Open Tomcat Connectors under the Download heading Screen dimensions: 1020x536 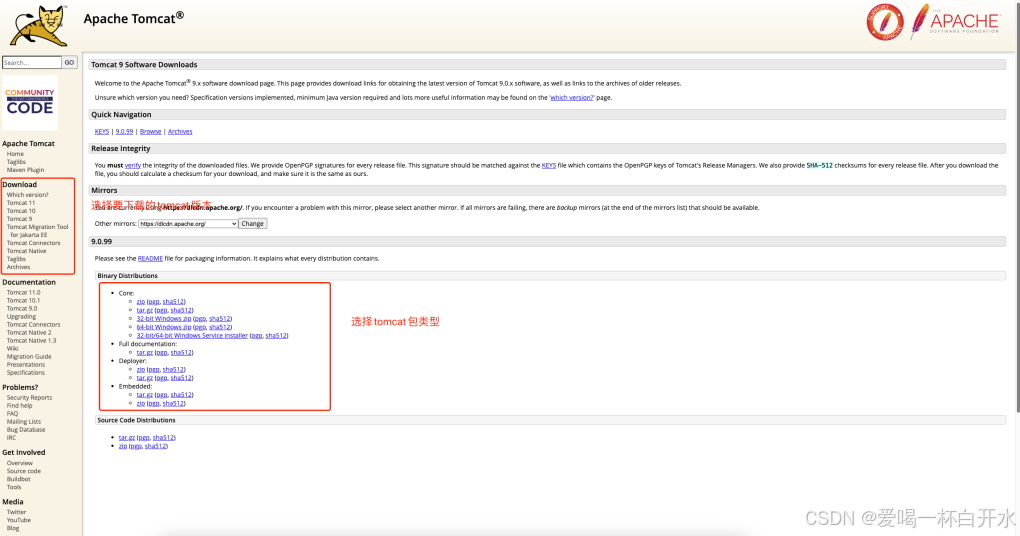coord(33,243)
